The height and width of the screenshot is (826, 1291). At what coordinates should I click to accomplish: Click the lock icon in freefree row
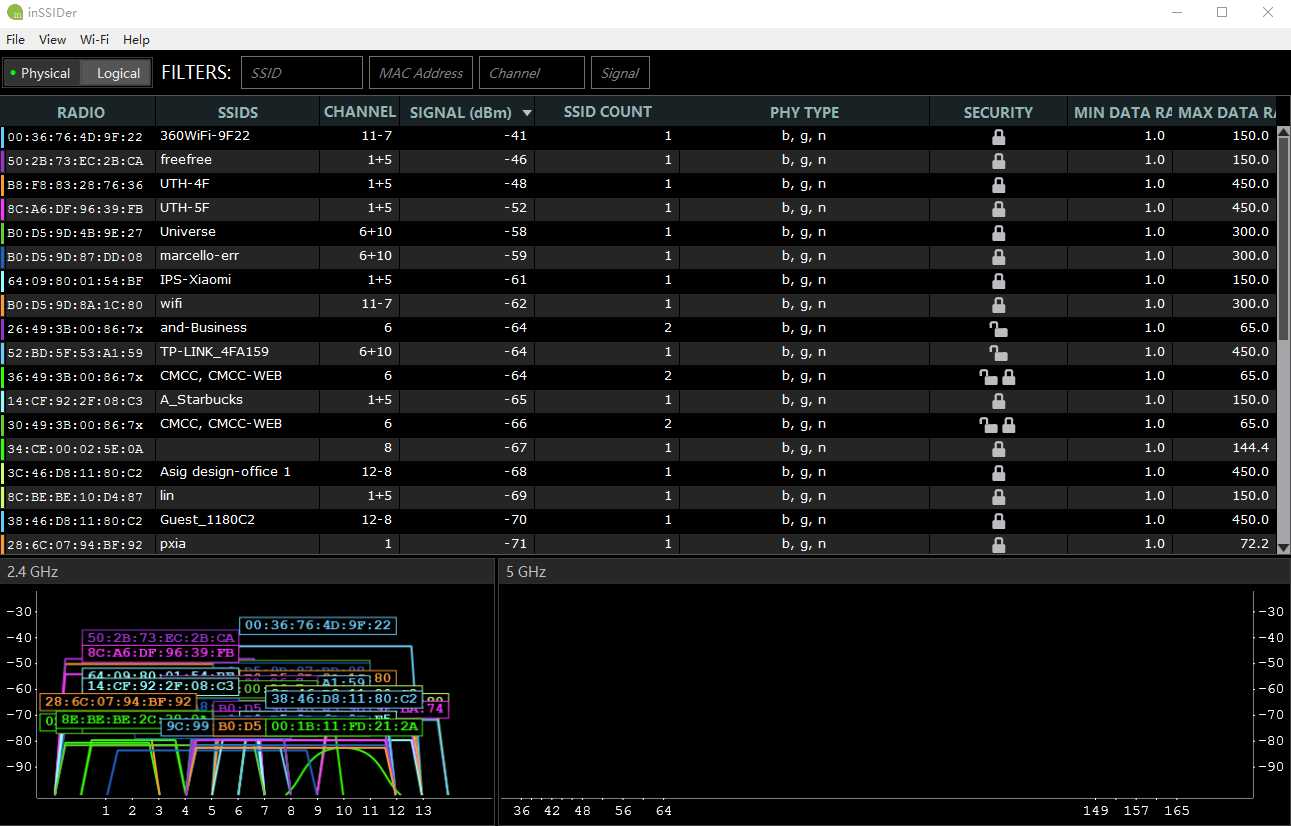(998, 160)
